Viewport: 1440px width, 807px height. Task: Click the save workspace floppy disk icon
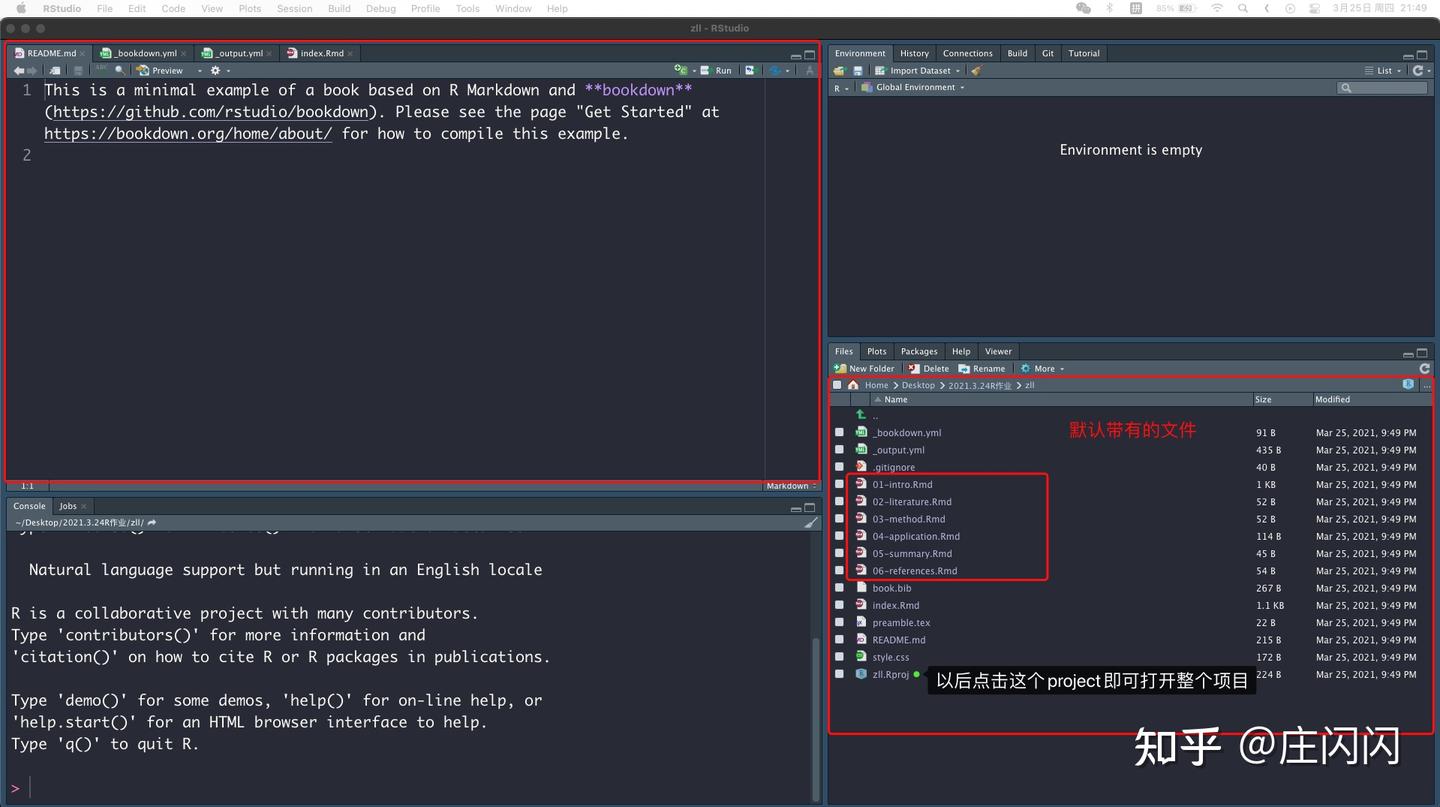click(857, 70)
